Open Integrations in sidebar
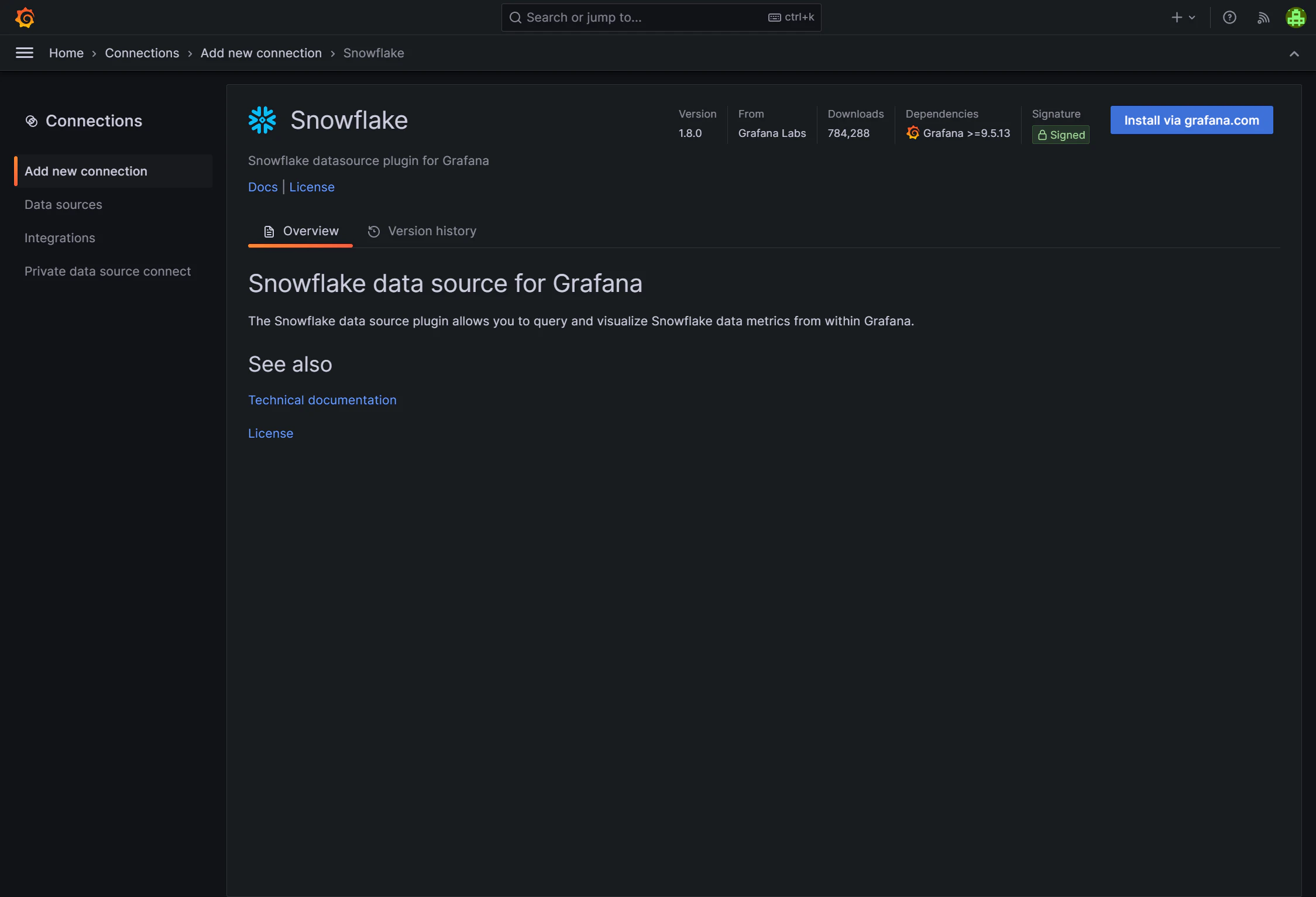Viewport: 1316px width, 897px height. [x=60, y=238]
